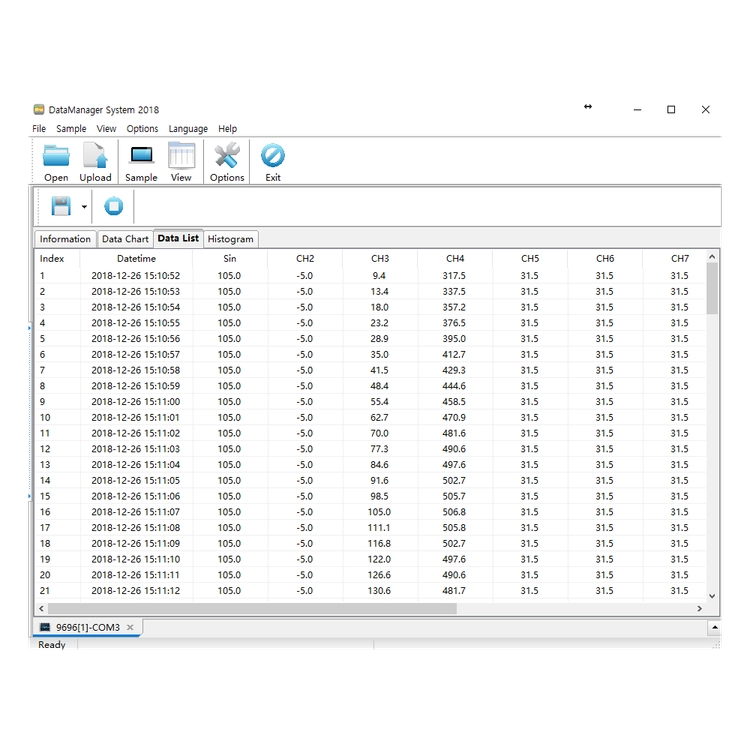Click CH3 value 130.6

pyautogui.click(x=379, y=591)
